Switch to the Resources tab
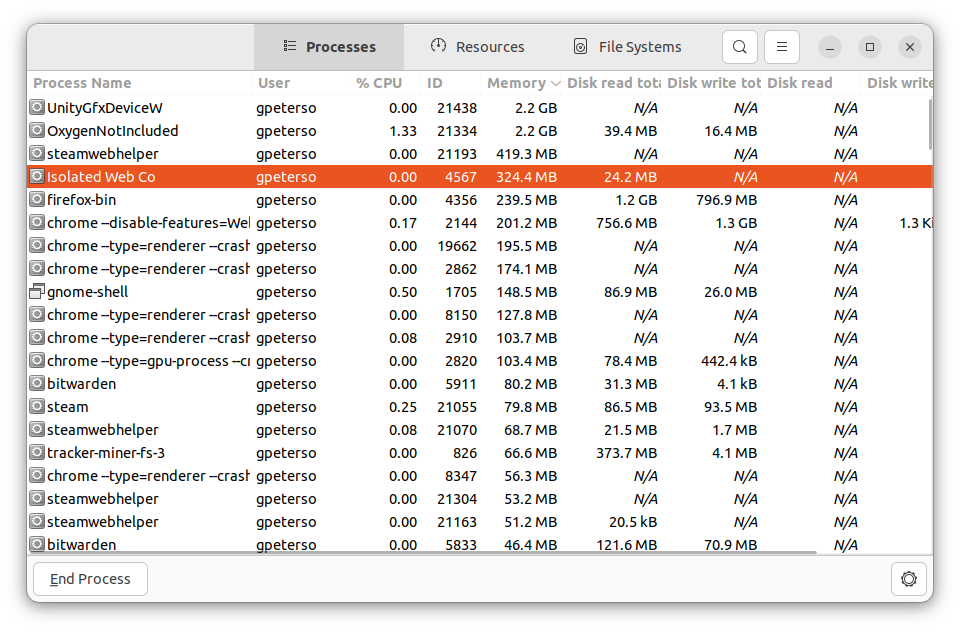 [x=478, y=47]
